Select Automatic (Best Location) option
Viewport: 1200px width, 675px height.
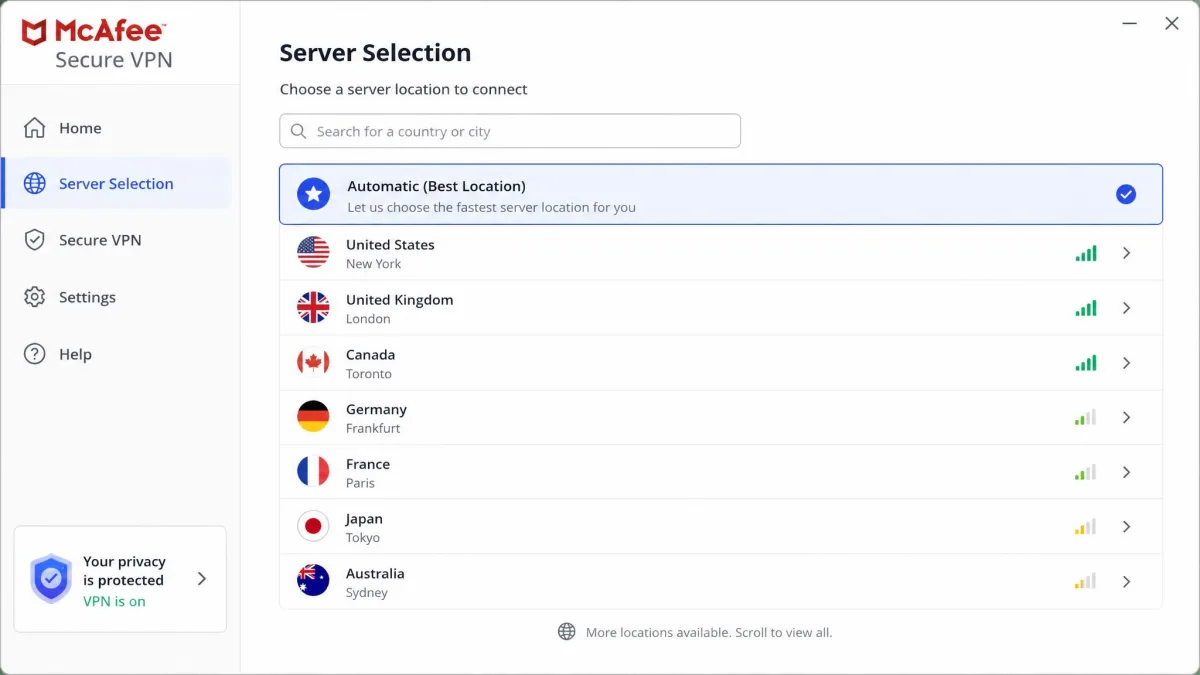tap(721, 194)
